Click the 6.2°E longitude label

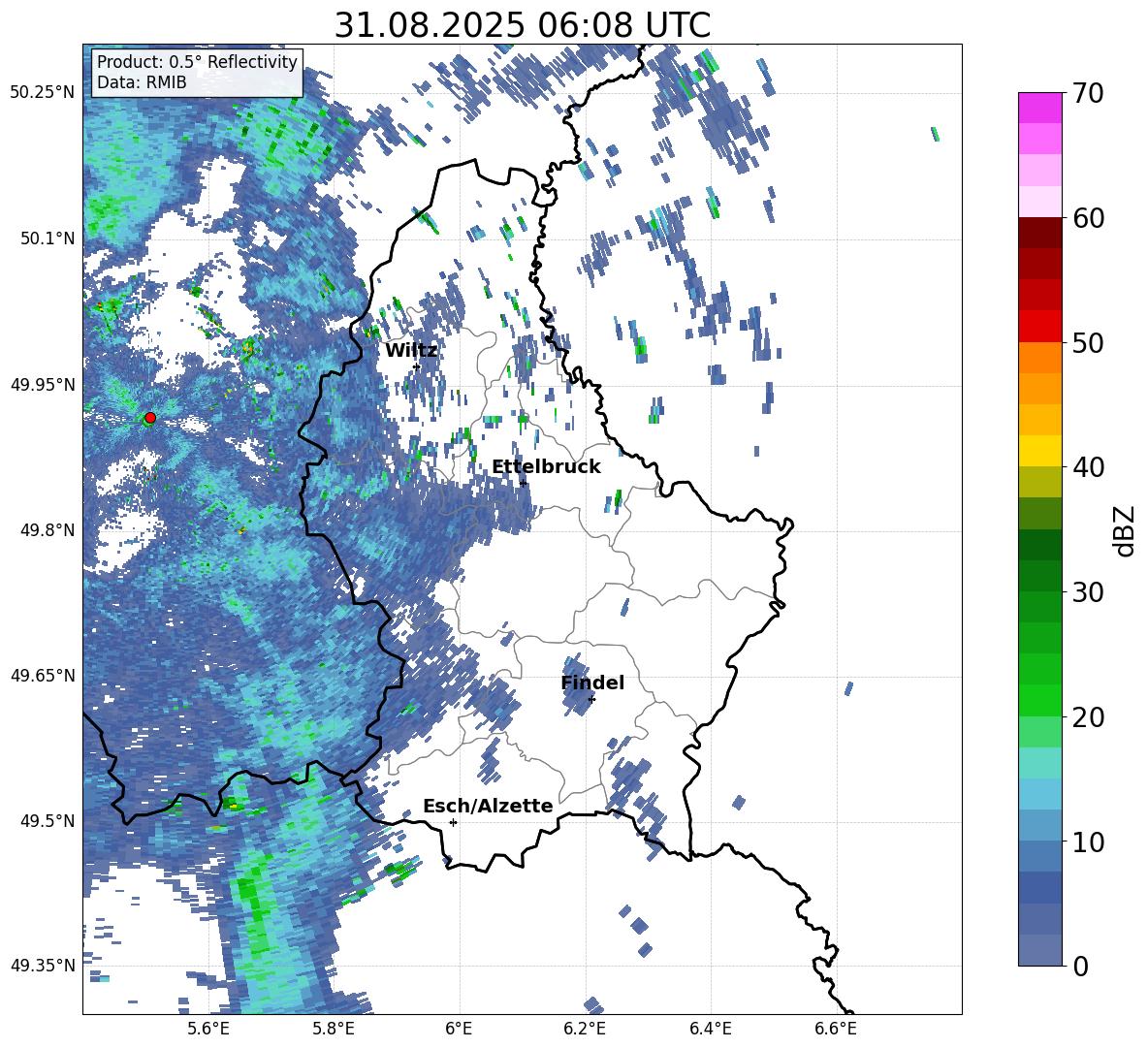click(585, 1030)
